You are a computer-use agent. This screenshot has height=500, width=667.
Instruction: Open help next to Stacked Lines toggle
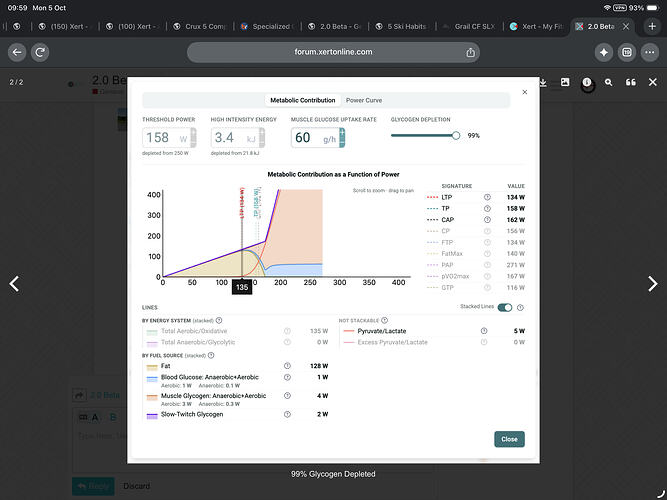pos(520,307)
